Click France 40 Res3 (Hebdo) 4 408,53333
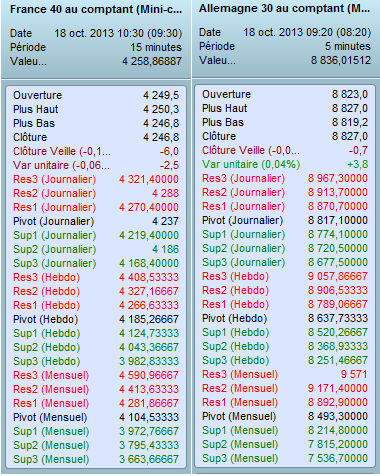Screen dimensions: 380x476 96,277
